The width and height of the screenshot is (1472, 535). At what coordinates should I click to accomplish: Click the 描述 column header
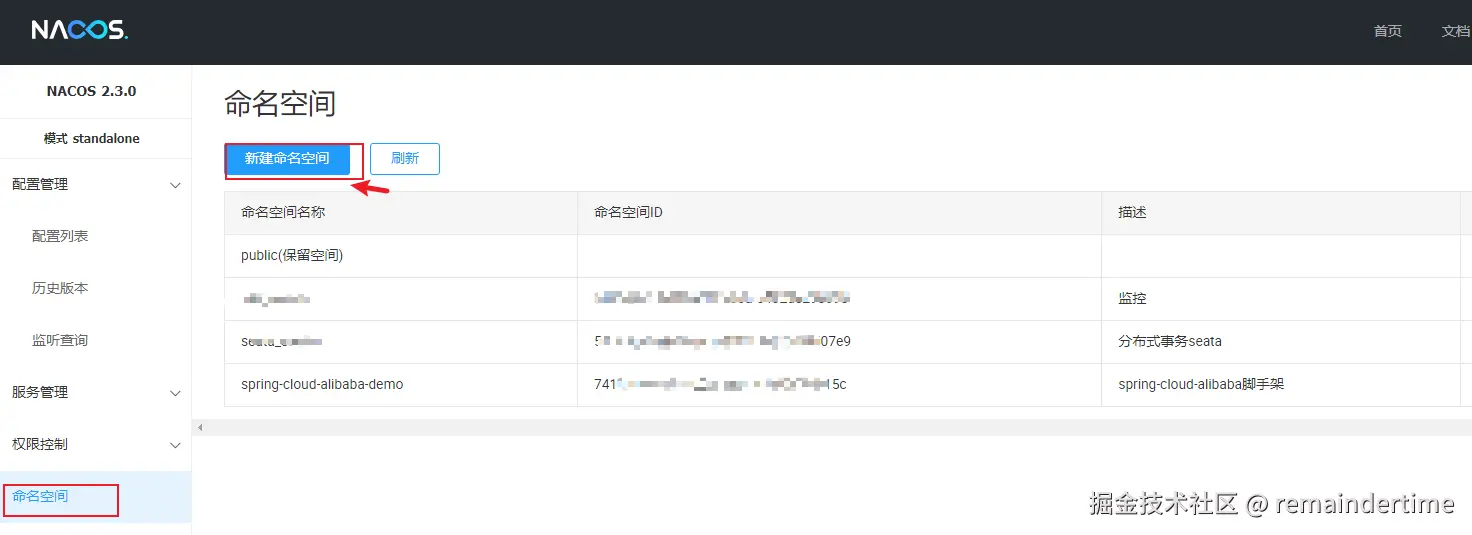1281,213
